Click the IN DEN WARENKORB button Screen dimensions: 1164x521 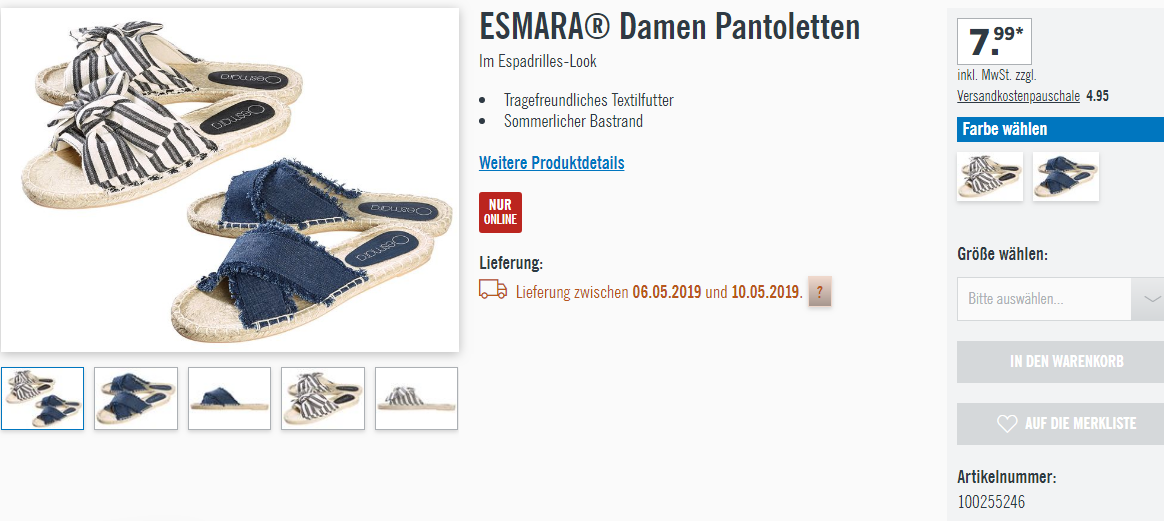[x=1060, y=362]
